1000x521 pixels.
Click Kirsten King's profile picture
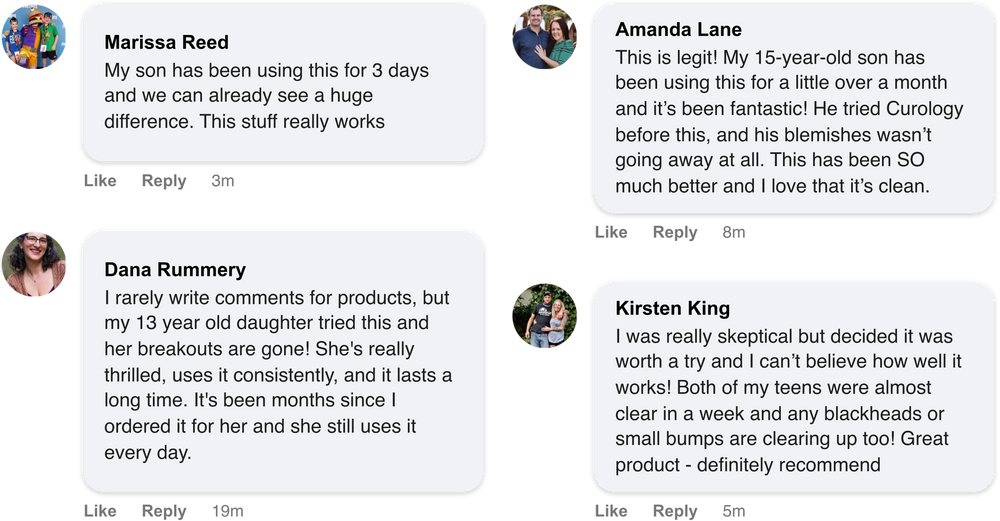pyautogui.click(x=544, y=316)
